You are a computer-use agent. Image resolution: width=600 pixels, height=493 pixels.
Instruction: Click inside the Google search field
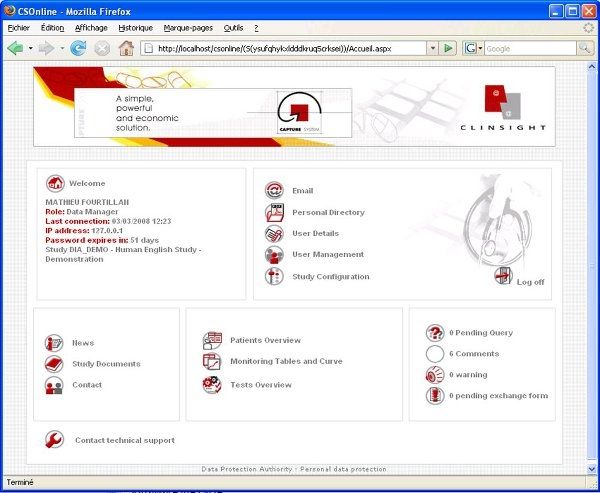pos(524,48)
